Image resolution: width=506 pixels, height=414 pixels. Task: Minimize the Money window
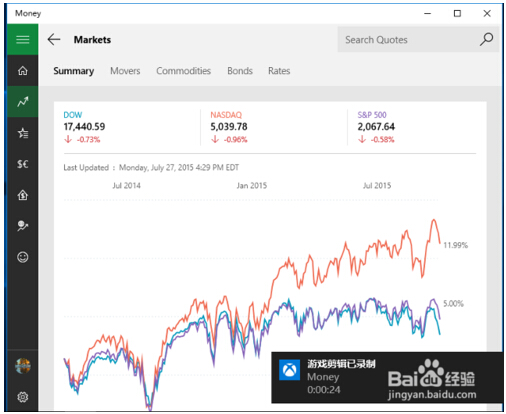pos(428,13)
